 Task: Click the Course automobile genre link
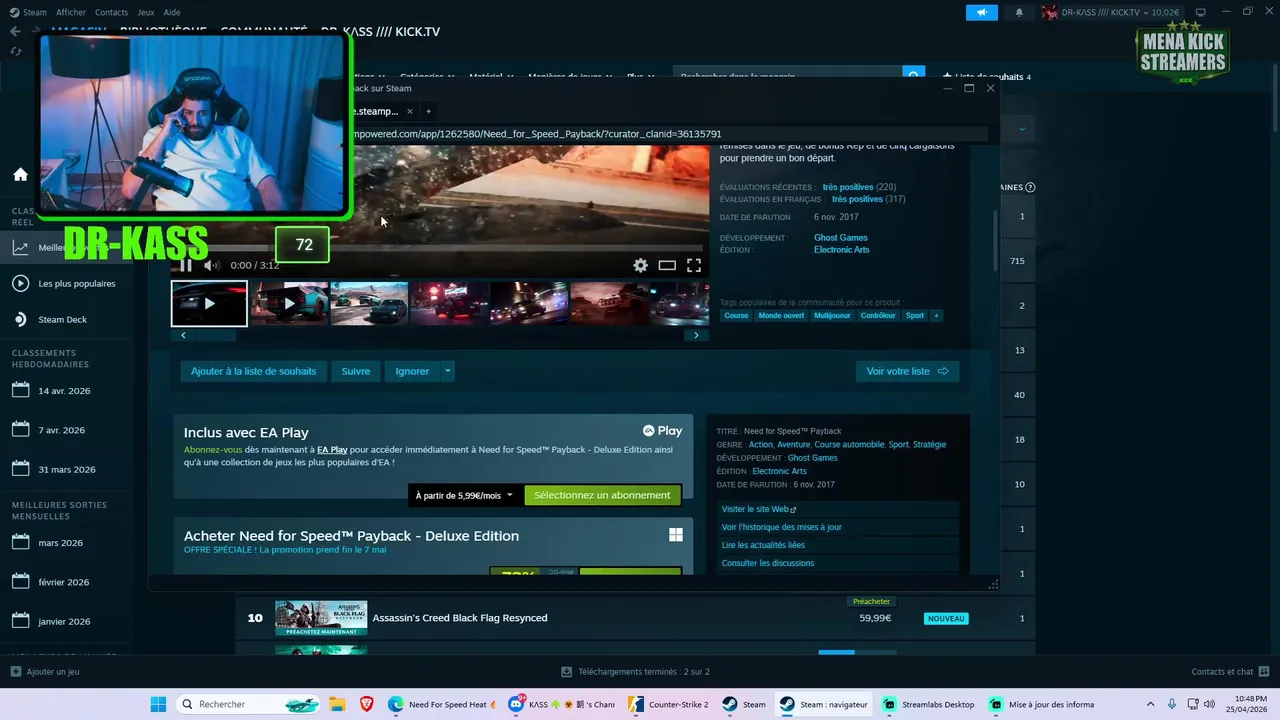pos(849,444)
